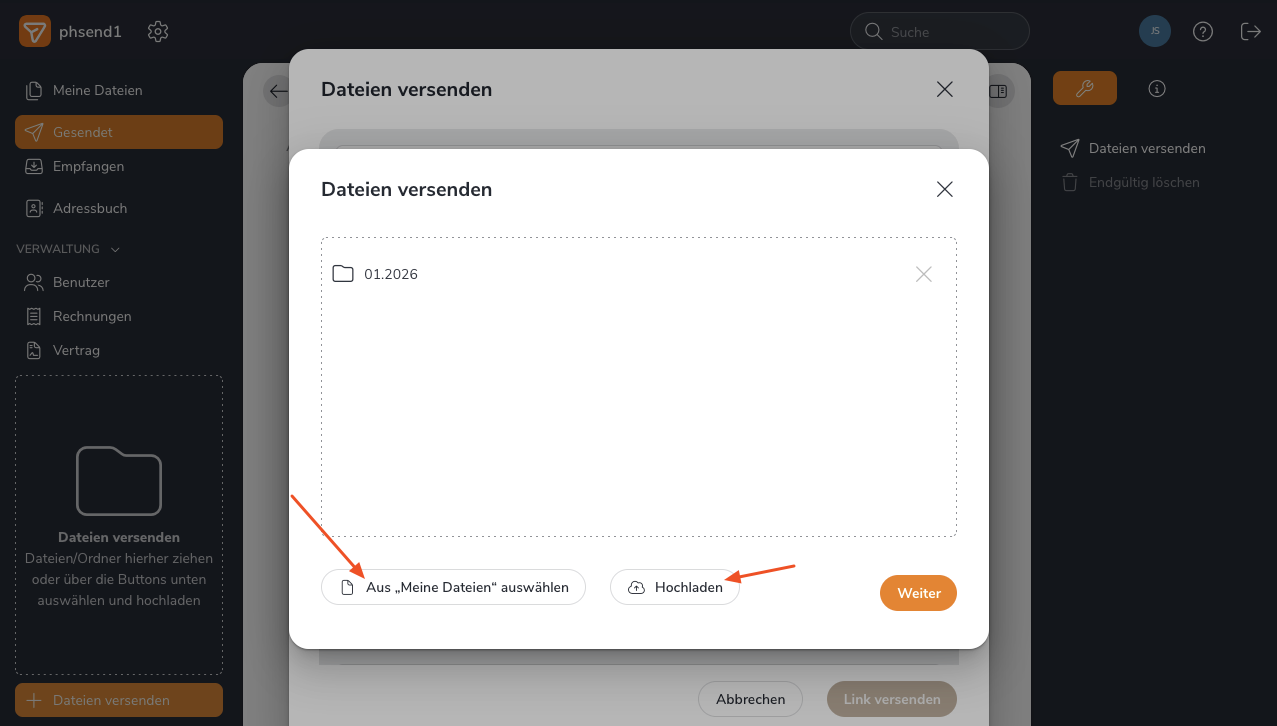
Task: Open Meine Dateien in sidebar
Action: [97, 90]
